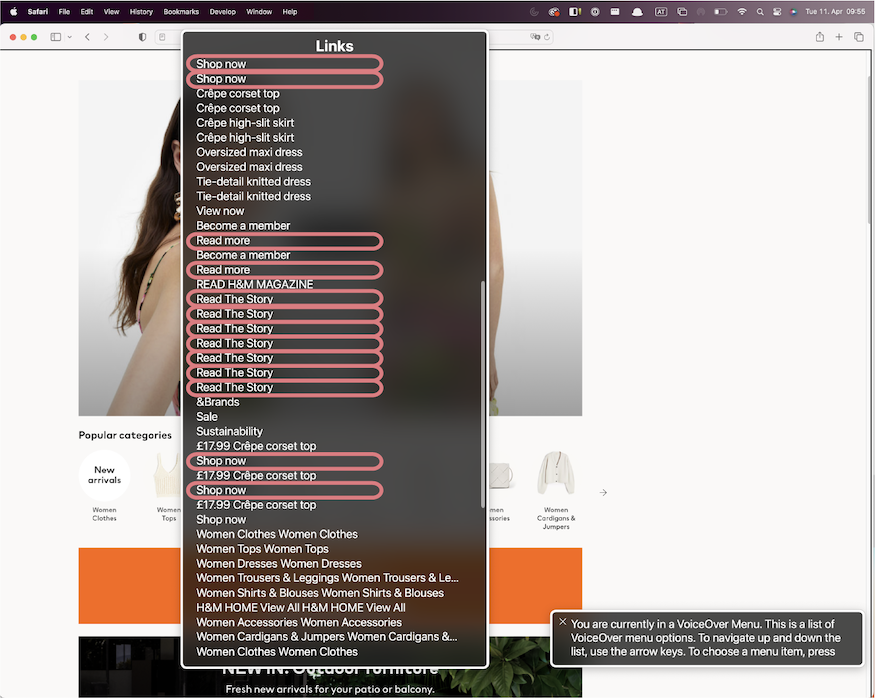
Task: Open the Wi-Fi status menu
Action: [742, 12]
